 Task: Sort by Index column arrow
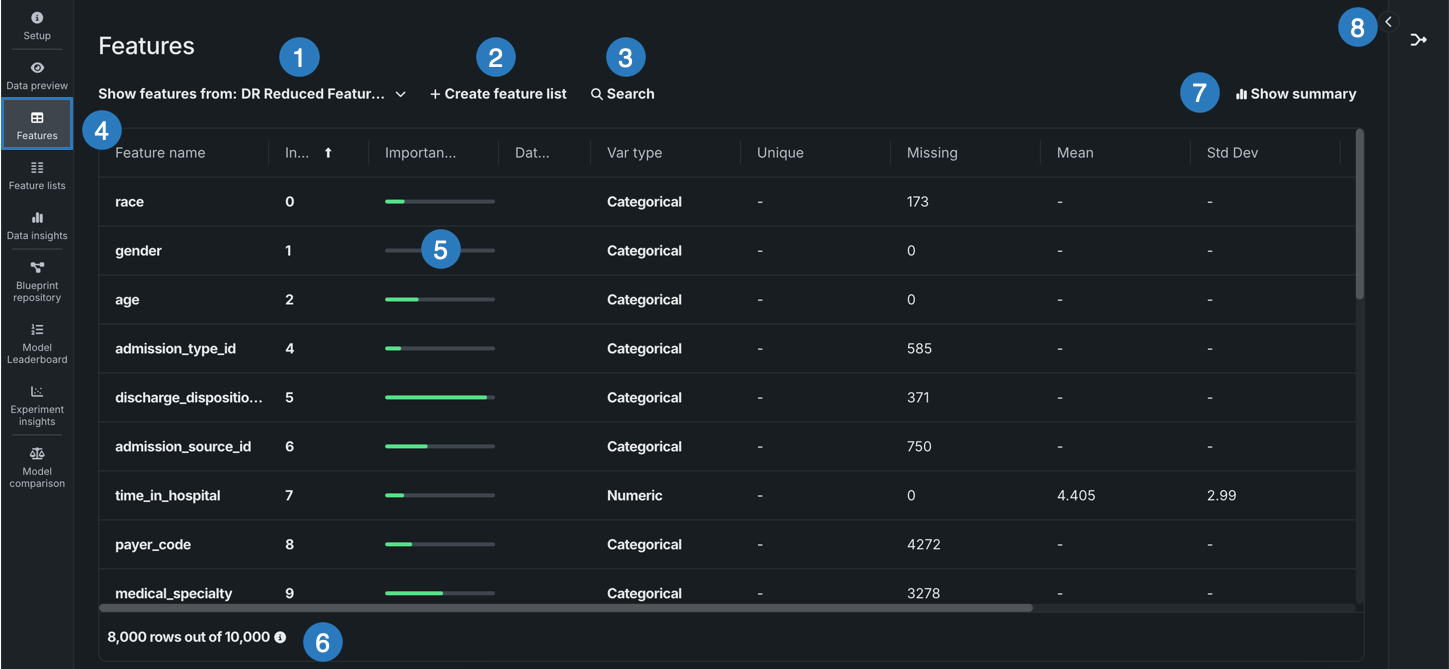(328, 153)
